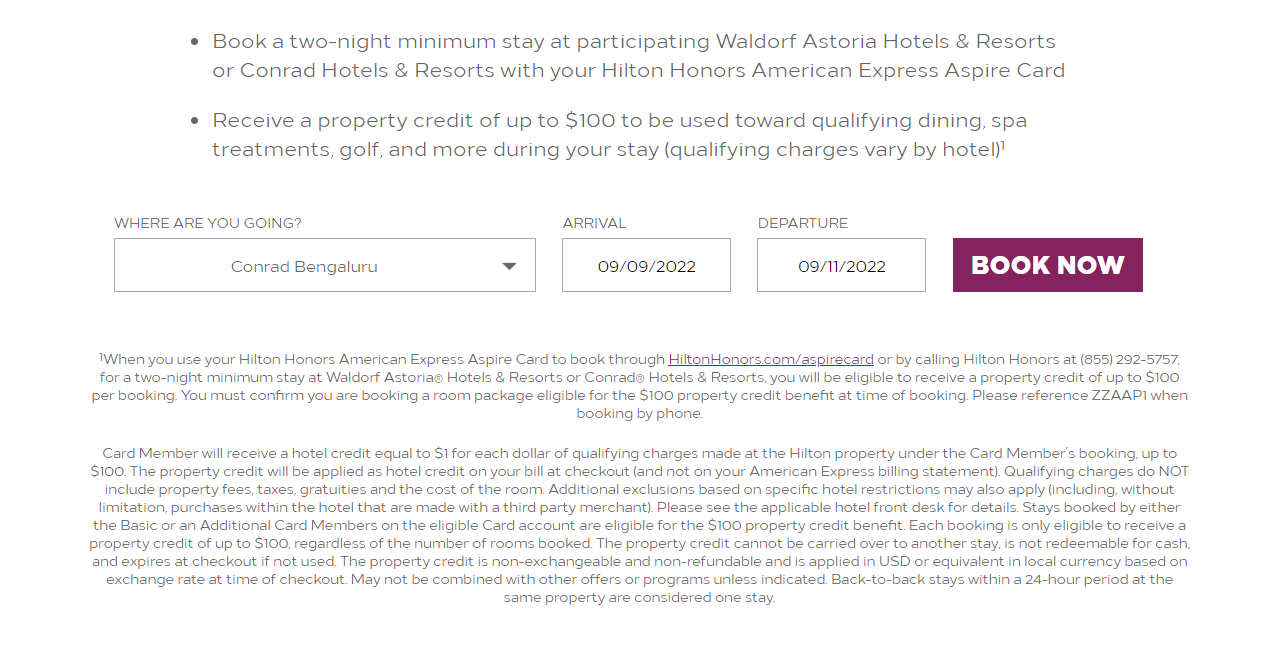This screenshot has height=648, width=1278.
Task: Click the DEPARTURE field label
Action: tap(803, 223)
